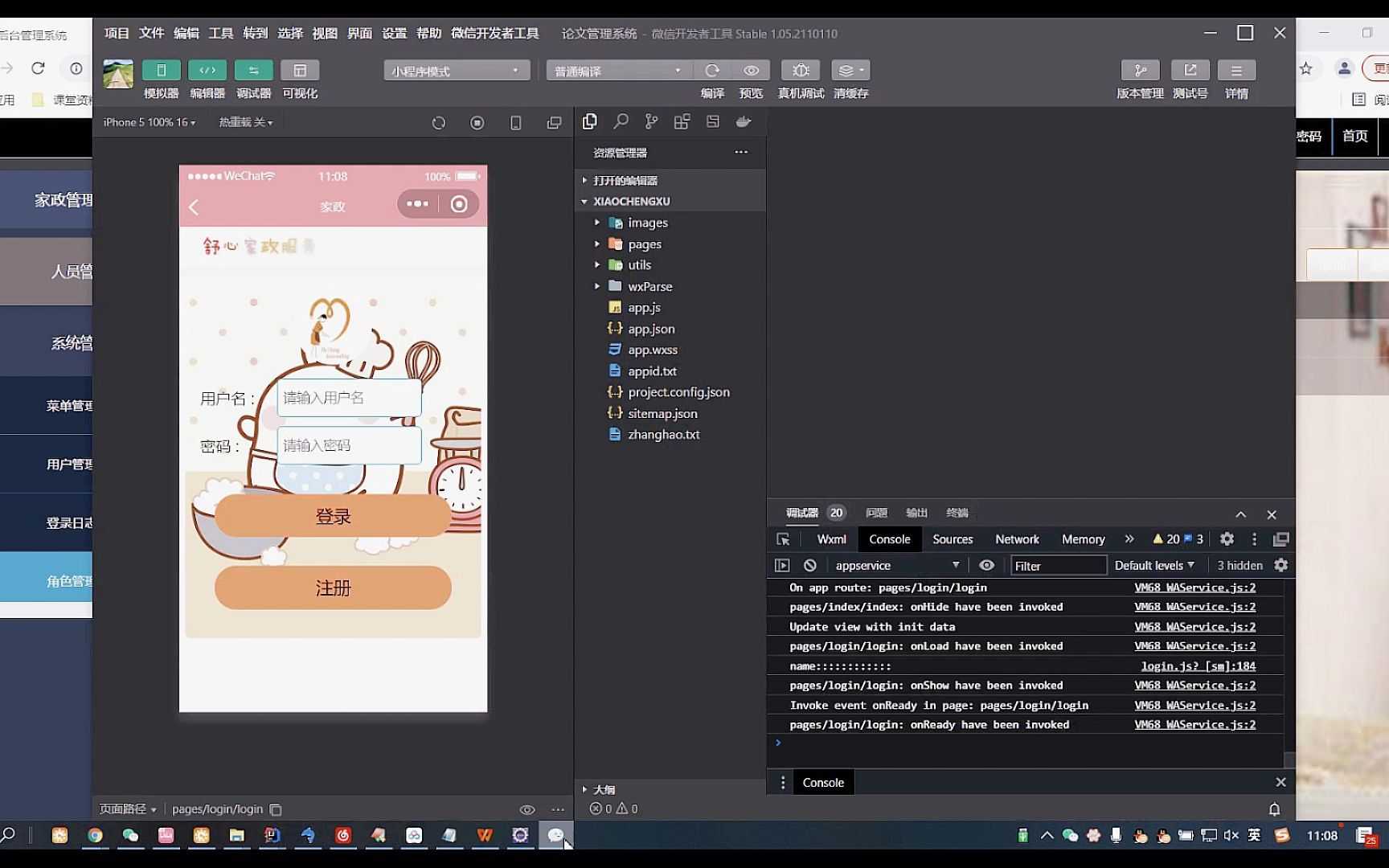
Task: Open the source control branch icon
Action: pyautogui.click(x=651, y=121)
